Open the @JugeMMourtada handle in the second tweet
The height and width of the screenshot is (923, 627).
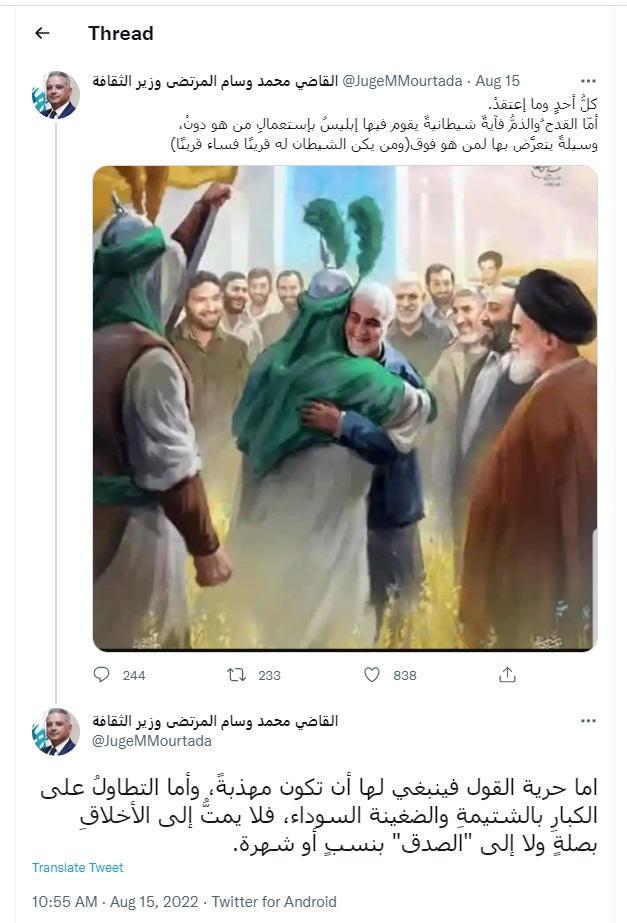(152, 741)
